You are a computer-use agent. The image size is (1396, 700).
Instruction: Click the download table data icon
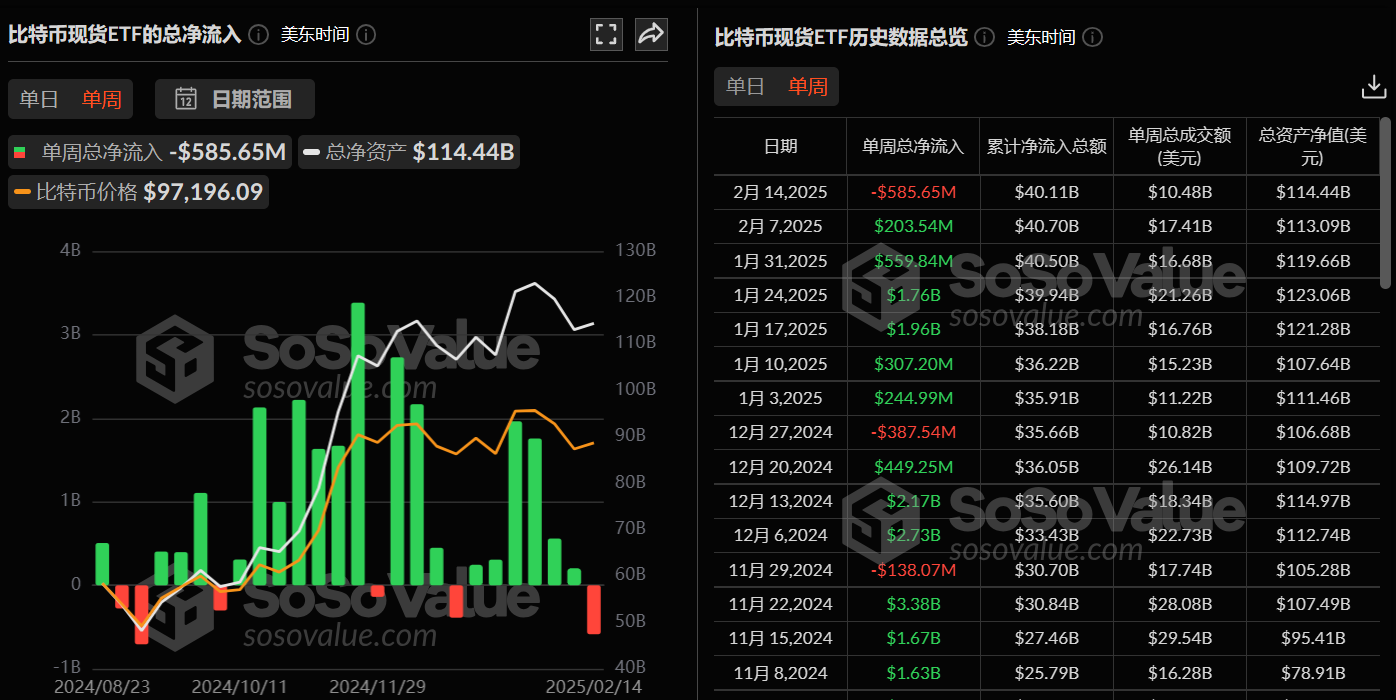tap(1374, 87)
